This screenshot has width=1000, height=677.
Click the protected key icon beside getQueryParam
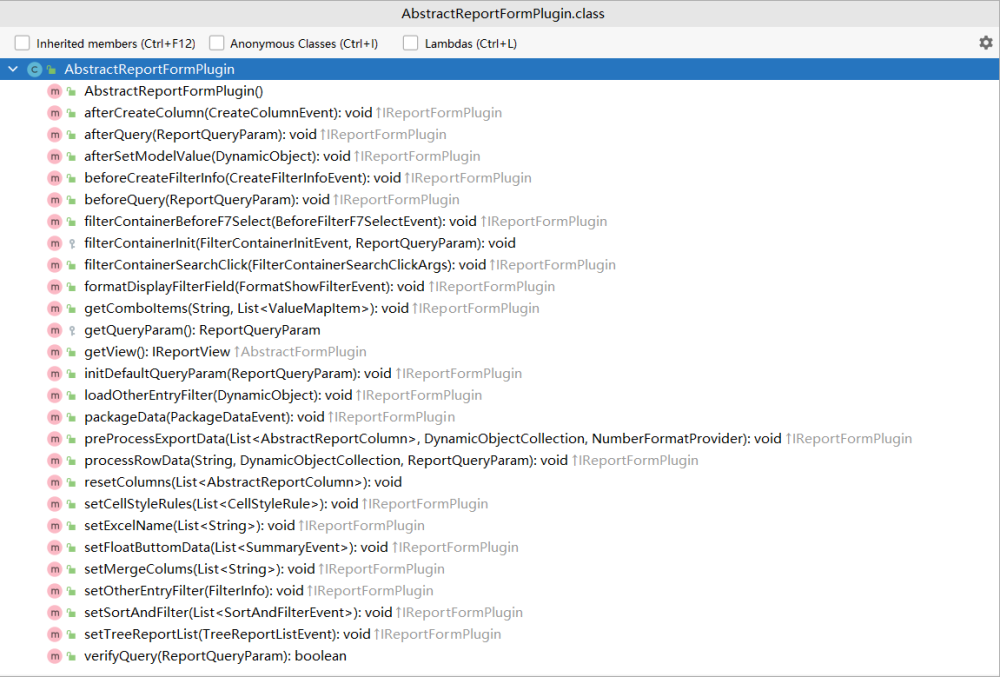[x=72, y=330]
